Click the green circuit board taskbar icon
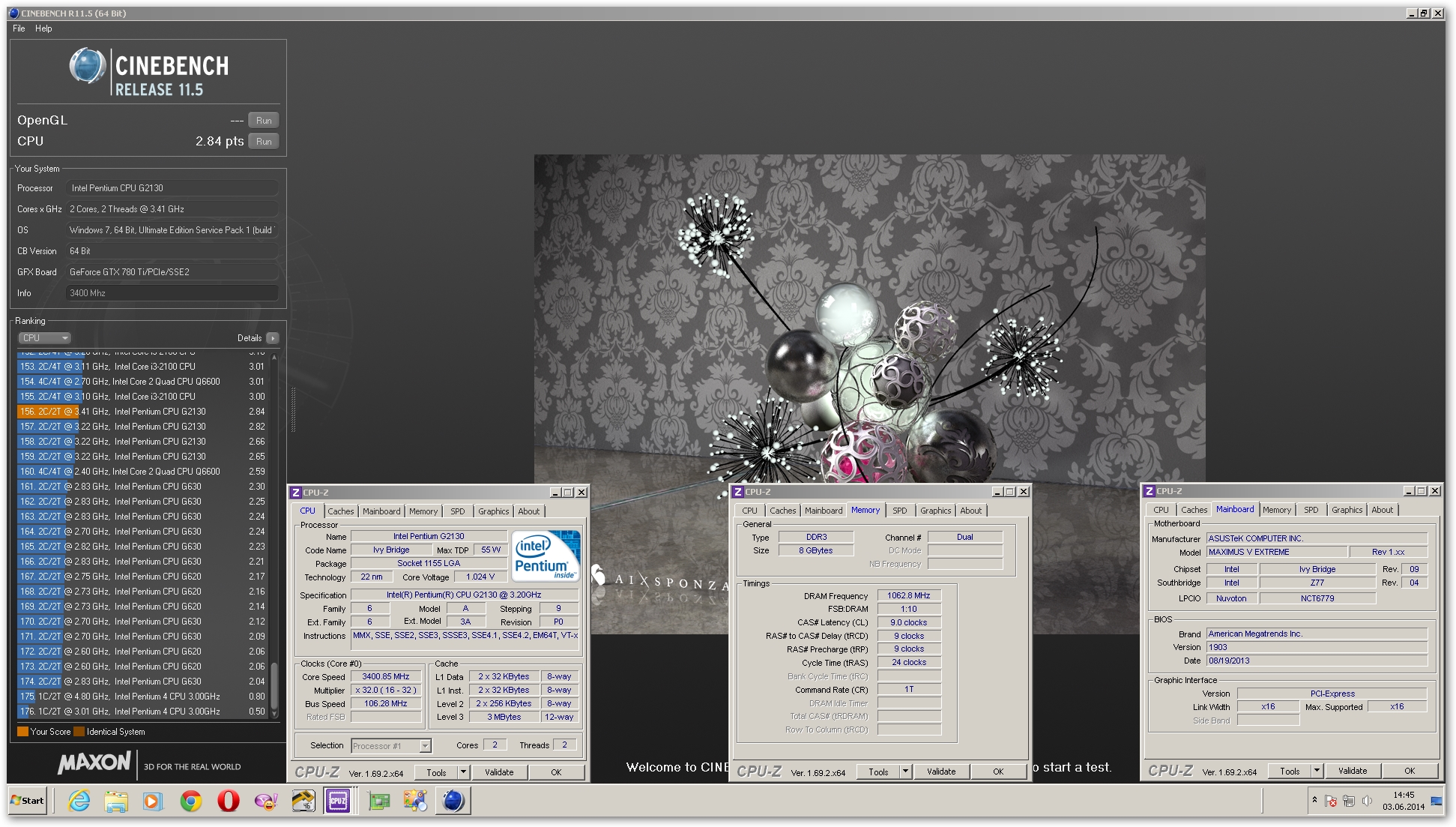 [x=379, y=801]
